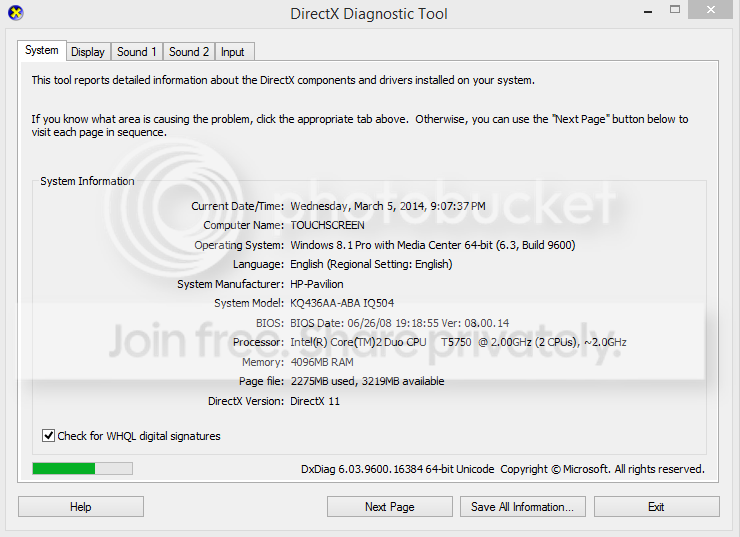Click the Processor information line

click(x=458, y=342)
